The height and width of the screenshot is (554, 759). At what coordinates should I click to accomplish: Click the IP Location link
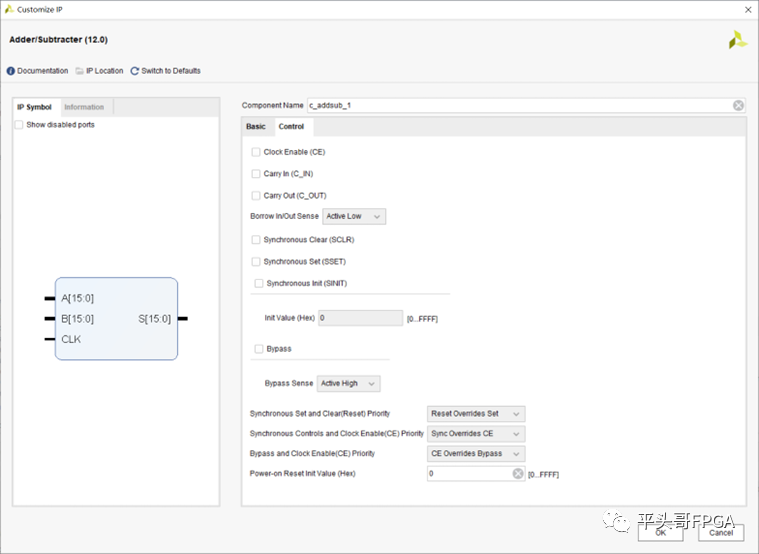click(x=105, y=71)
